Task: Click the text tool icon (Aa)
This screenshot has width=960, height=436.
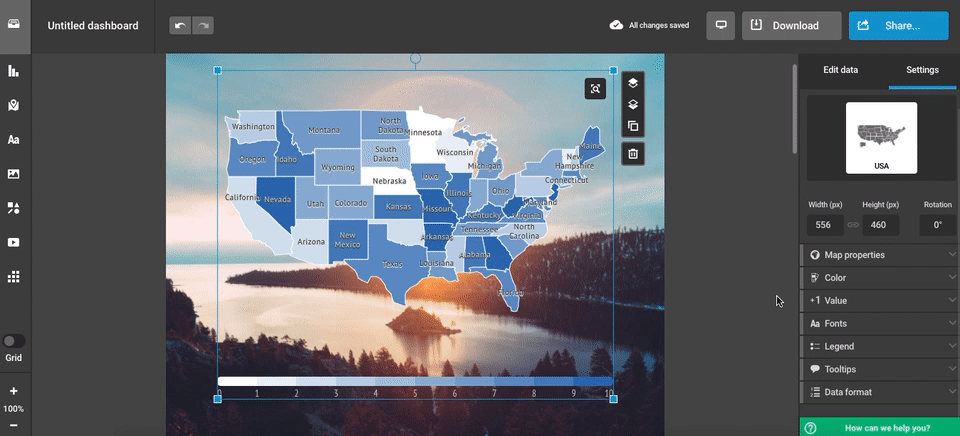Action: point(14,140)
